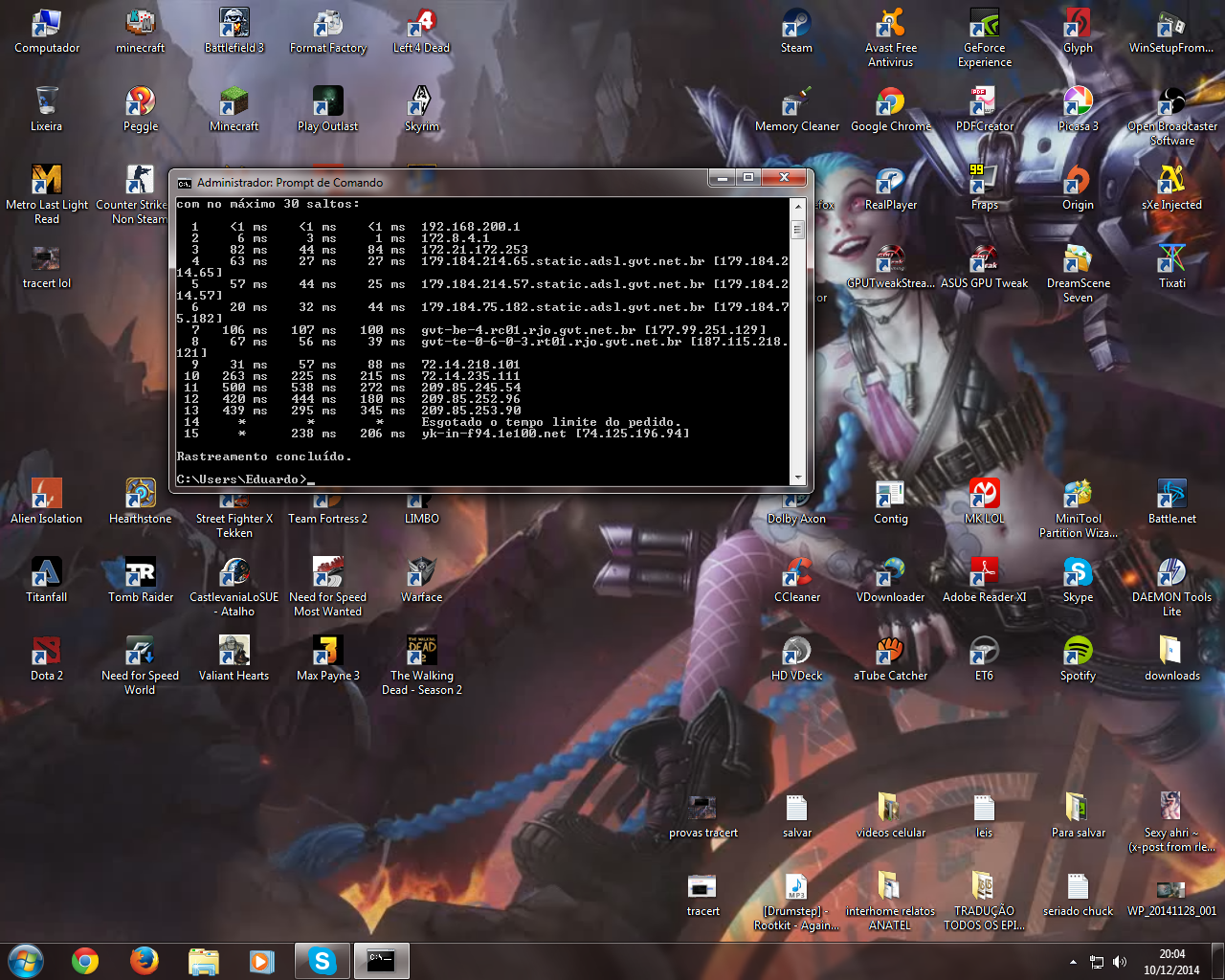Open Chrome from the taskbar
The image size is (1225, 980).
85,961
